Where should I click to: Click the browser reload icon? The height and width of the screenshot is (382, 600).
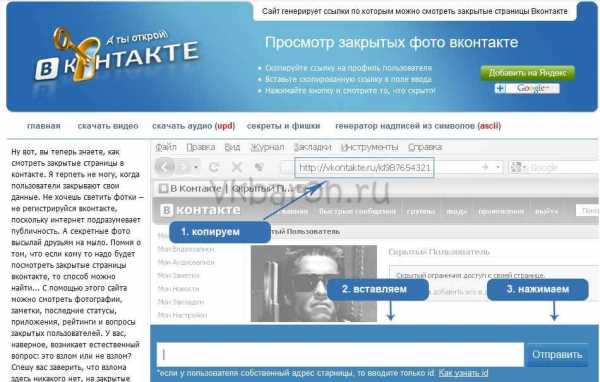pos(214,167)
